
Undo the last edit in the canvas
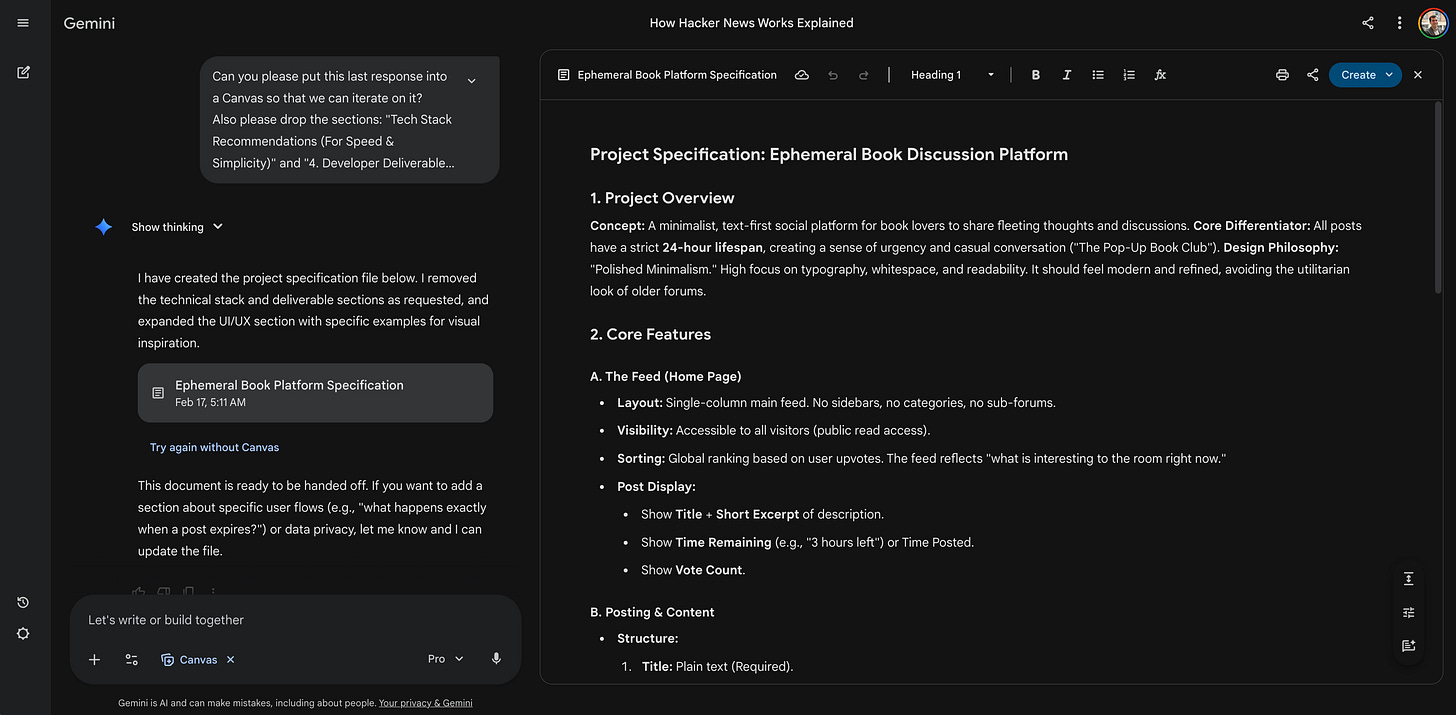pyautogui.click(x=832, y=74)
